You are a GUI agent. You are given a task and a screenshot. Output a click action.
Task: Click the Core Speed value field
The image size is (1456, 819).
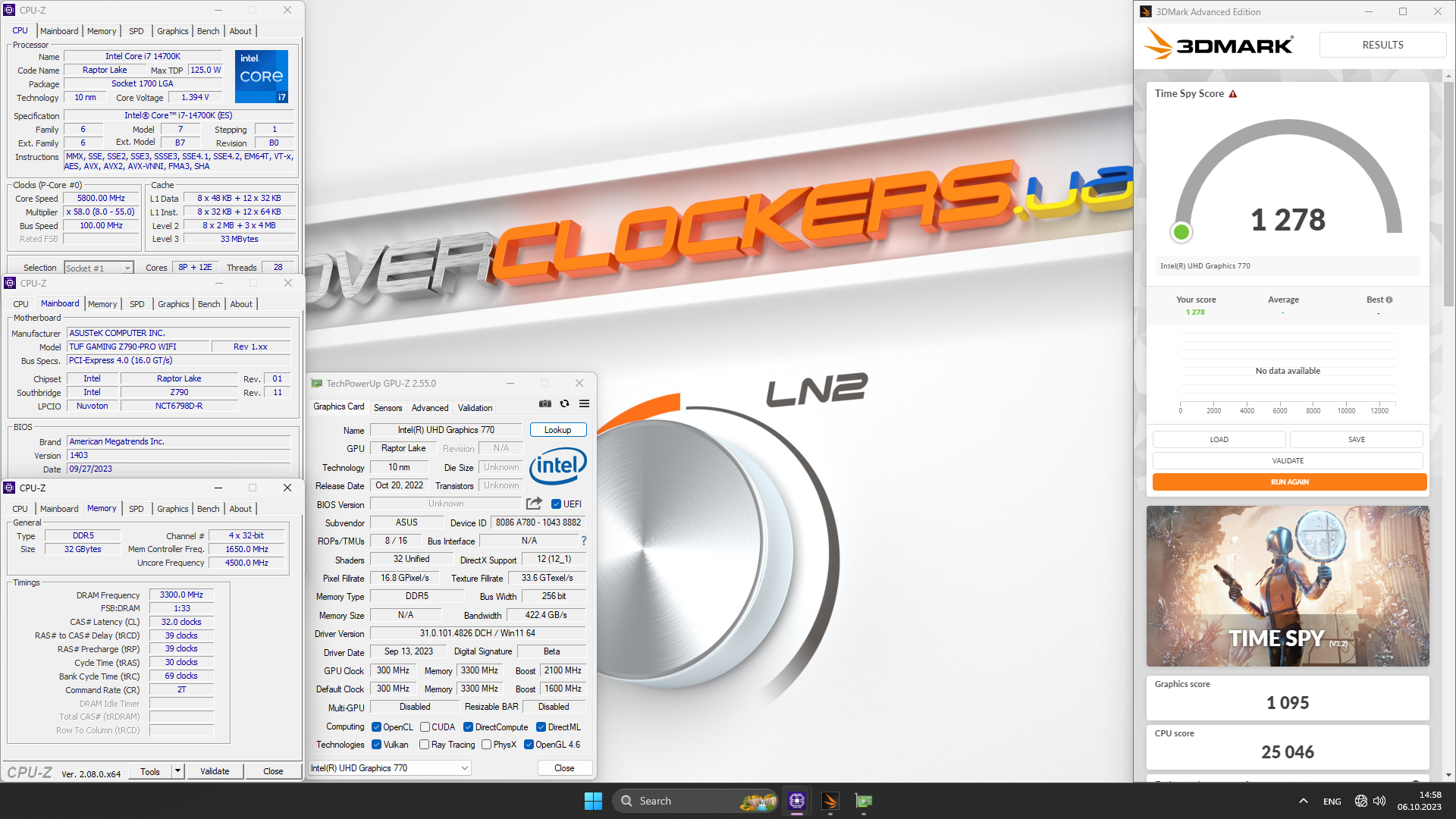[x=101, y=199]
